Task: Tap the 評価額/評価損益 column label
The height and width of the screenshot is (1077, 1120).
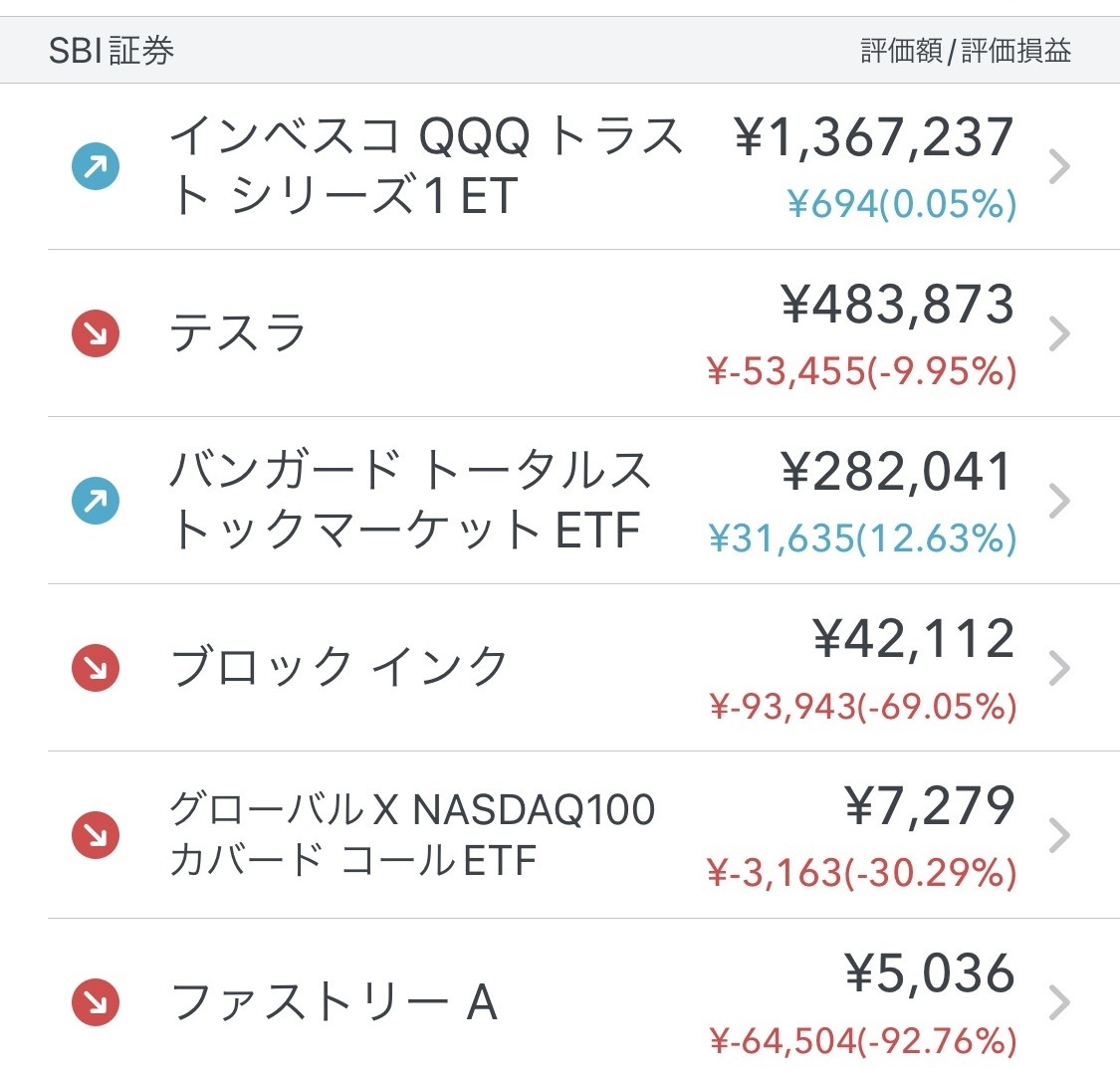Action: [x=966, y=52]
